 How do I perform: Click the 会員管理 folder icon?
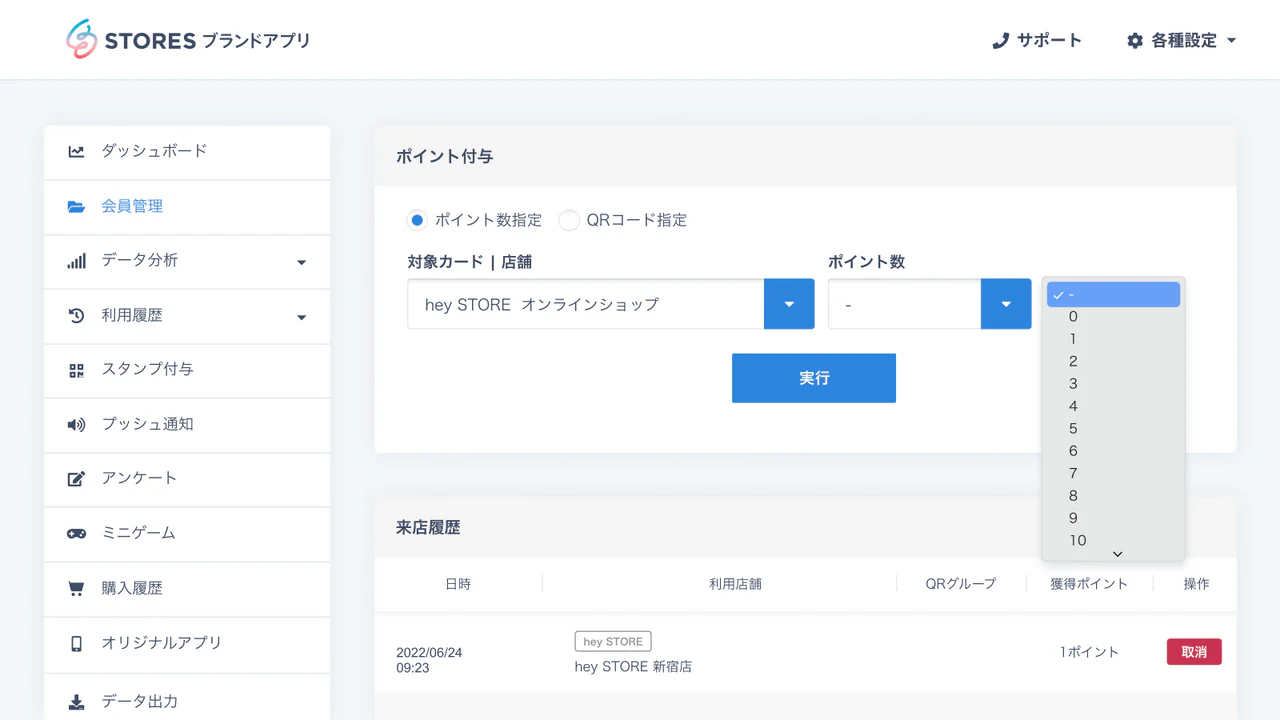pos(76,207)
